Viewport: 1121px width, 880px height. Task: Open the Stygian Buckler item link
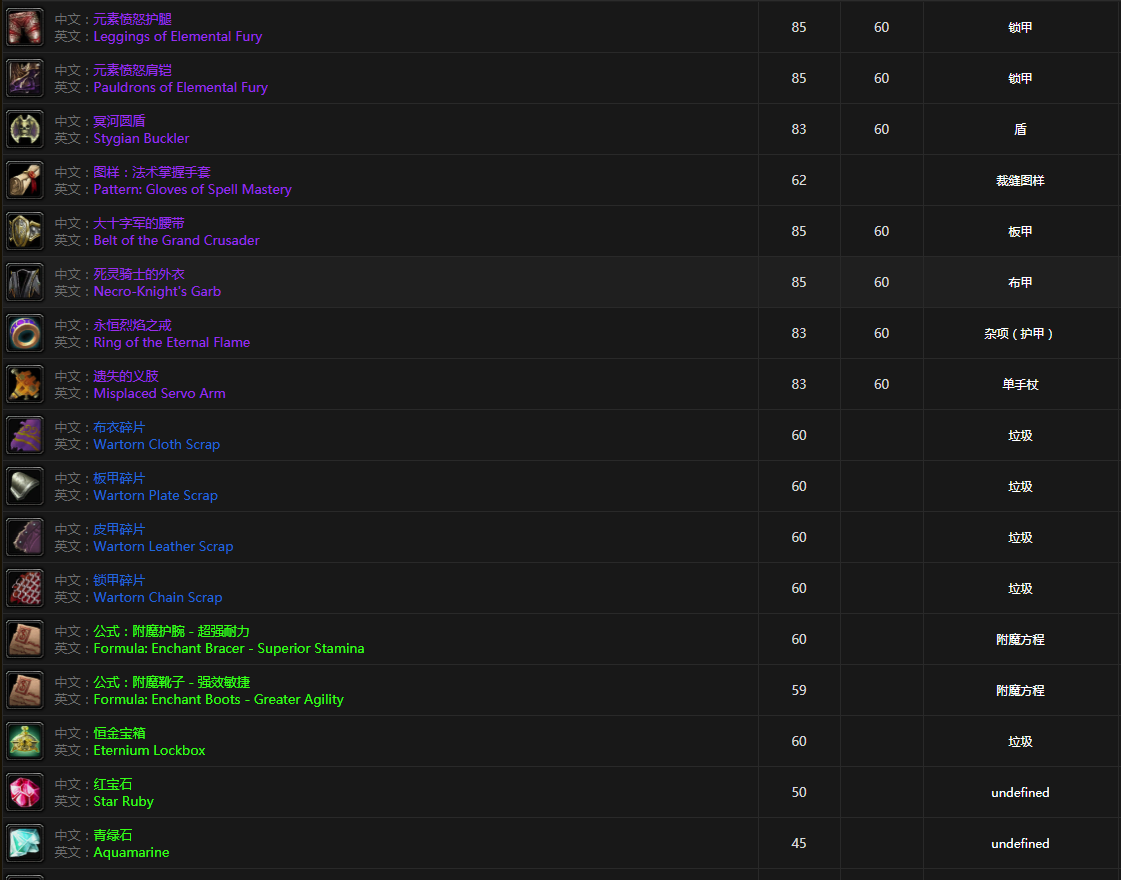tap(142, 138)
